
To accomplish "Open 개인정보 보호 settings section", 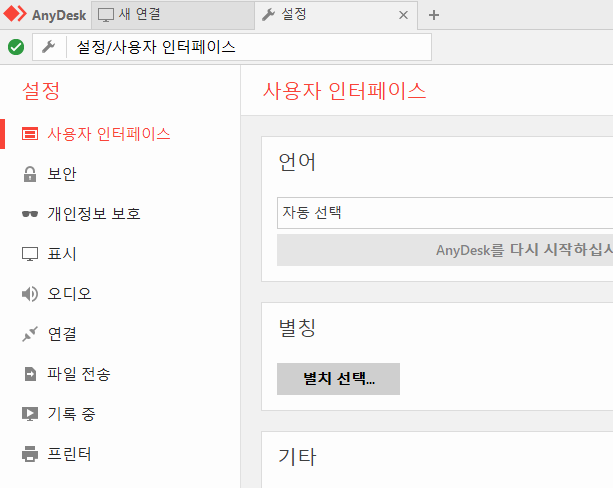I will (120, 214).
